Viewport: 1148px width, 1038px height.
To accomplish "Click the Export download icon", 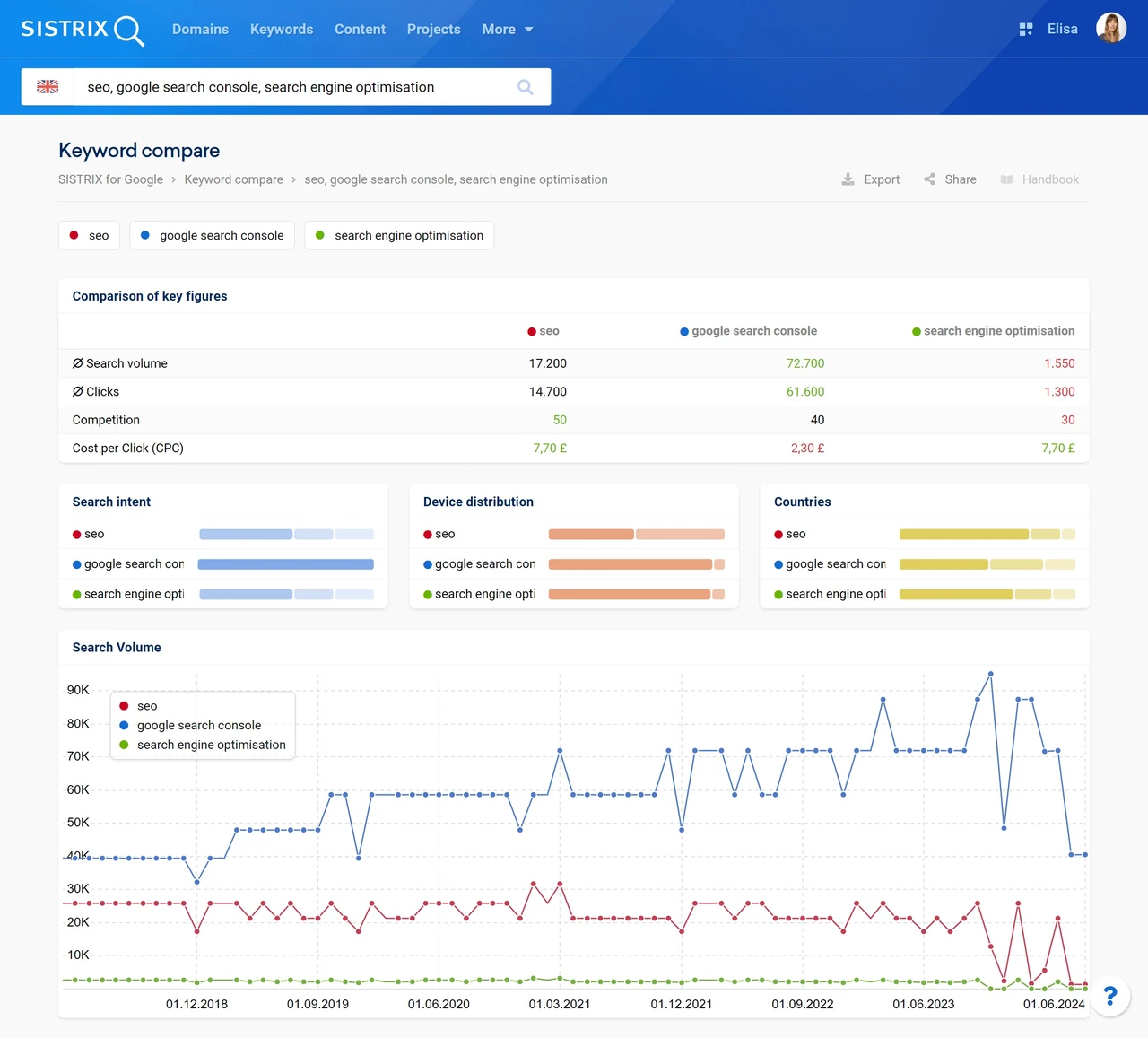I will tap(848, 179).
